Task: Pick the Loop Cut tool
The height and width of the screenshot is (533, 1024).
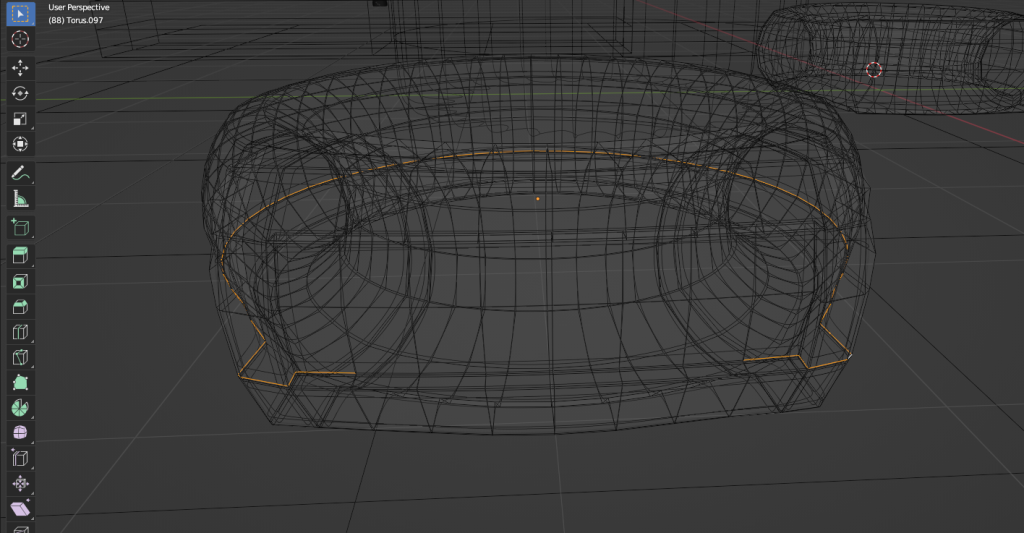Action: point(20,332)
